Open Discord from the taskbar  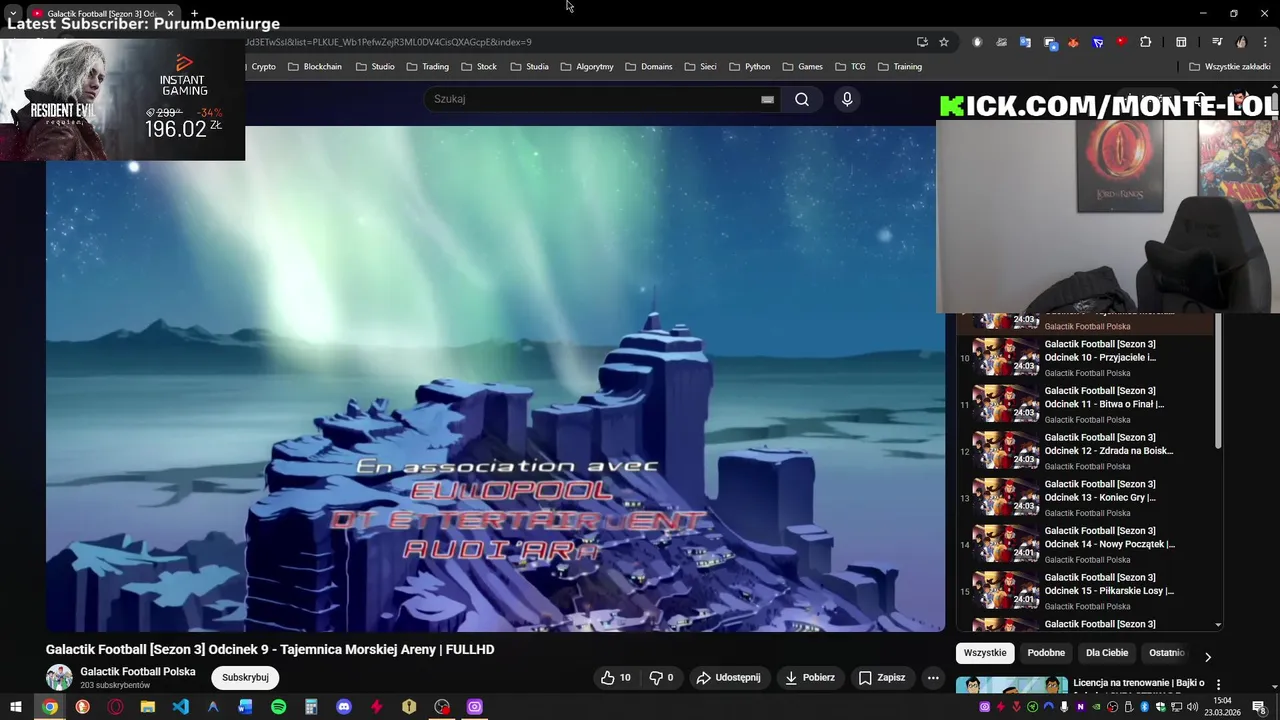tap(344, 707)
